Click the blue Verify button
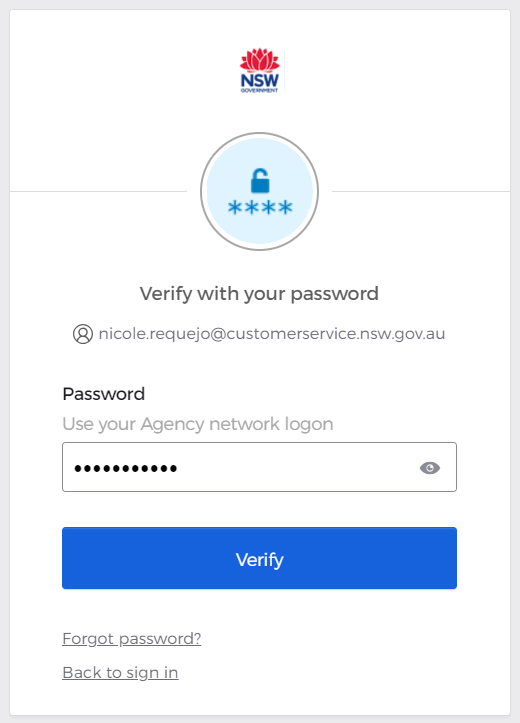Screen dimensions: 520x723 260,558
